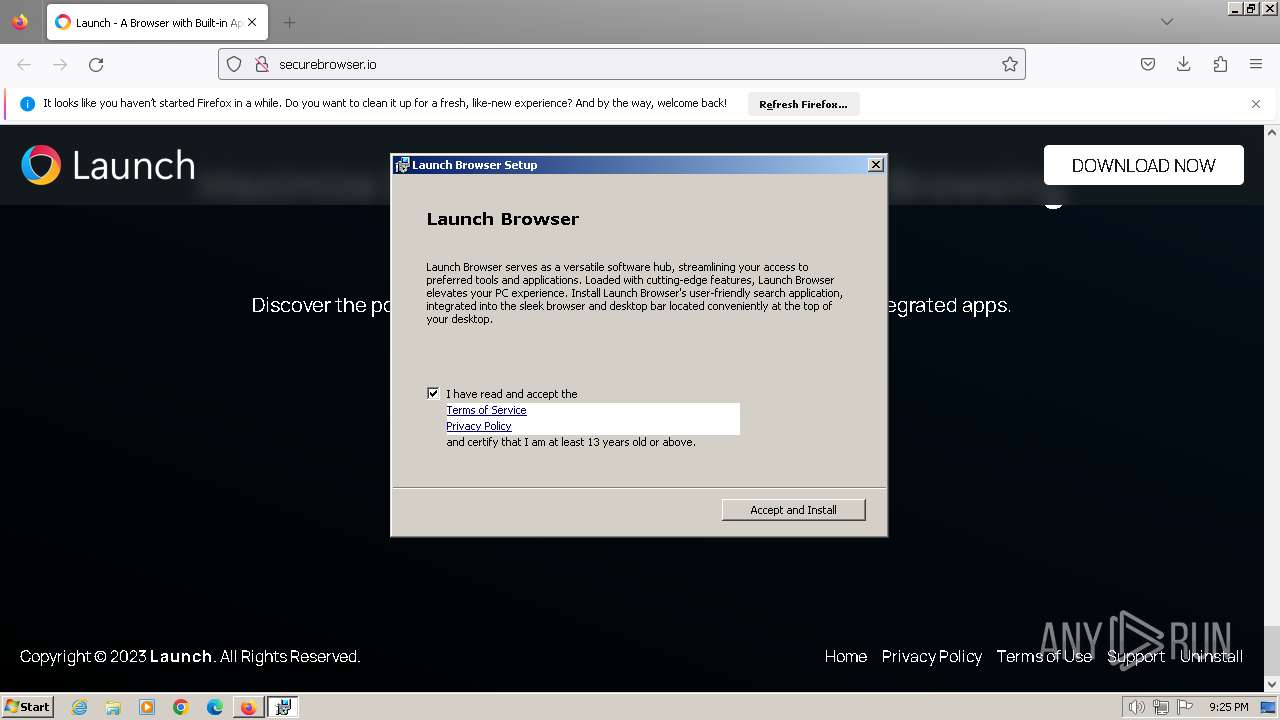Viewport: 1280px width, 720px height.
Task: Open the Action Center flag icon
Action: point(1185,707)
